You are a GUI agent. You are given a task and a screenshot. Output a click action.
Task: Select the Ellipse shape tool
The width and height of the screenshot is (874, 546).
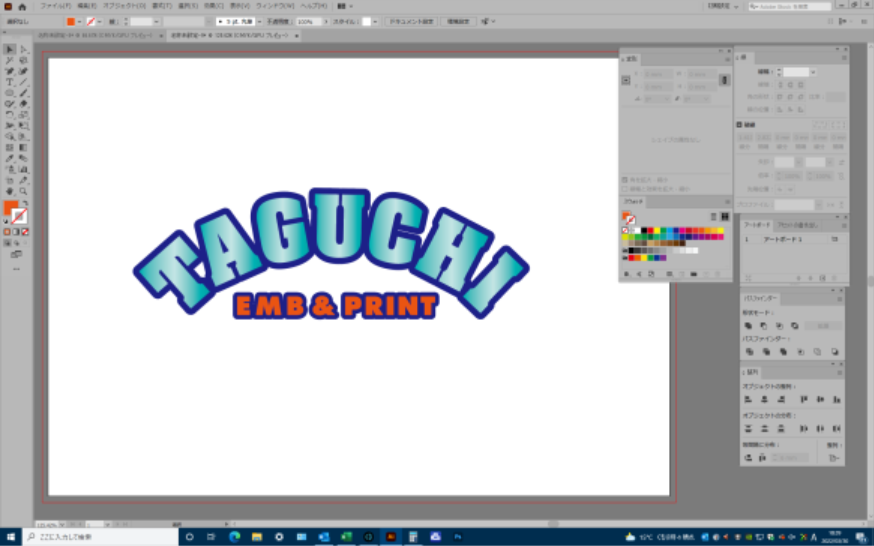9,93
